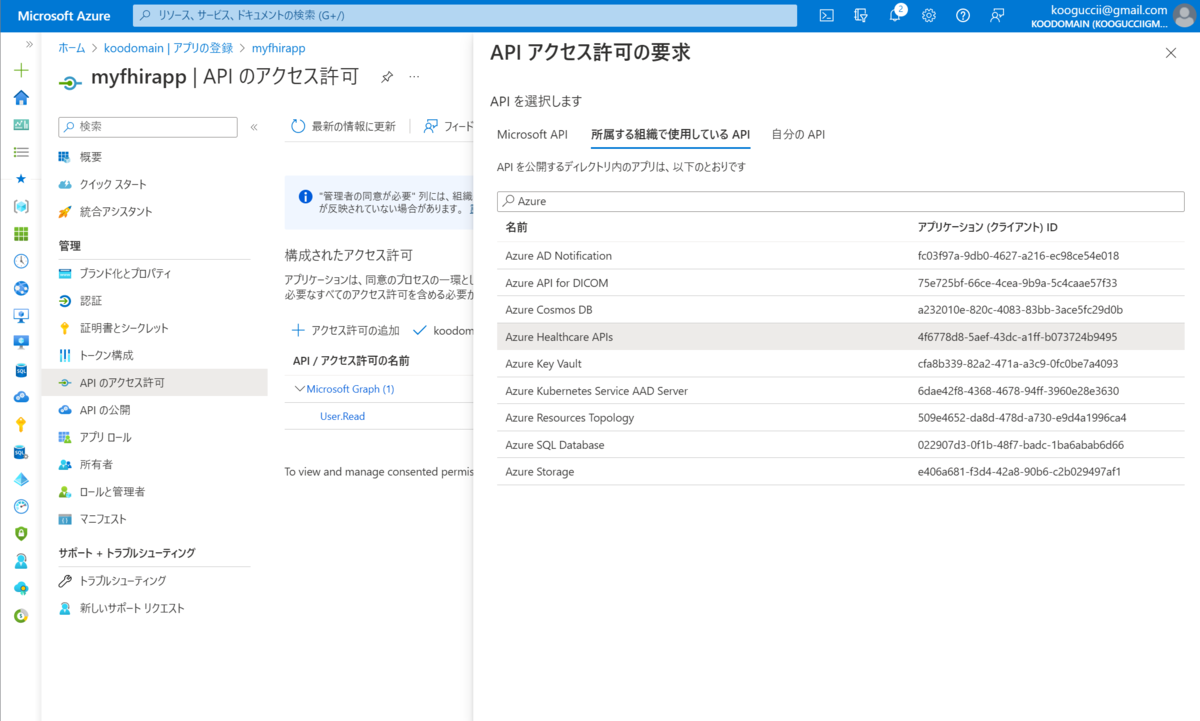Open the settings gear in header
The height and width of the screenshot is (721, 1200).
pyautogui.click(x=929, y=15)
